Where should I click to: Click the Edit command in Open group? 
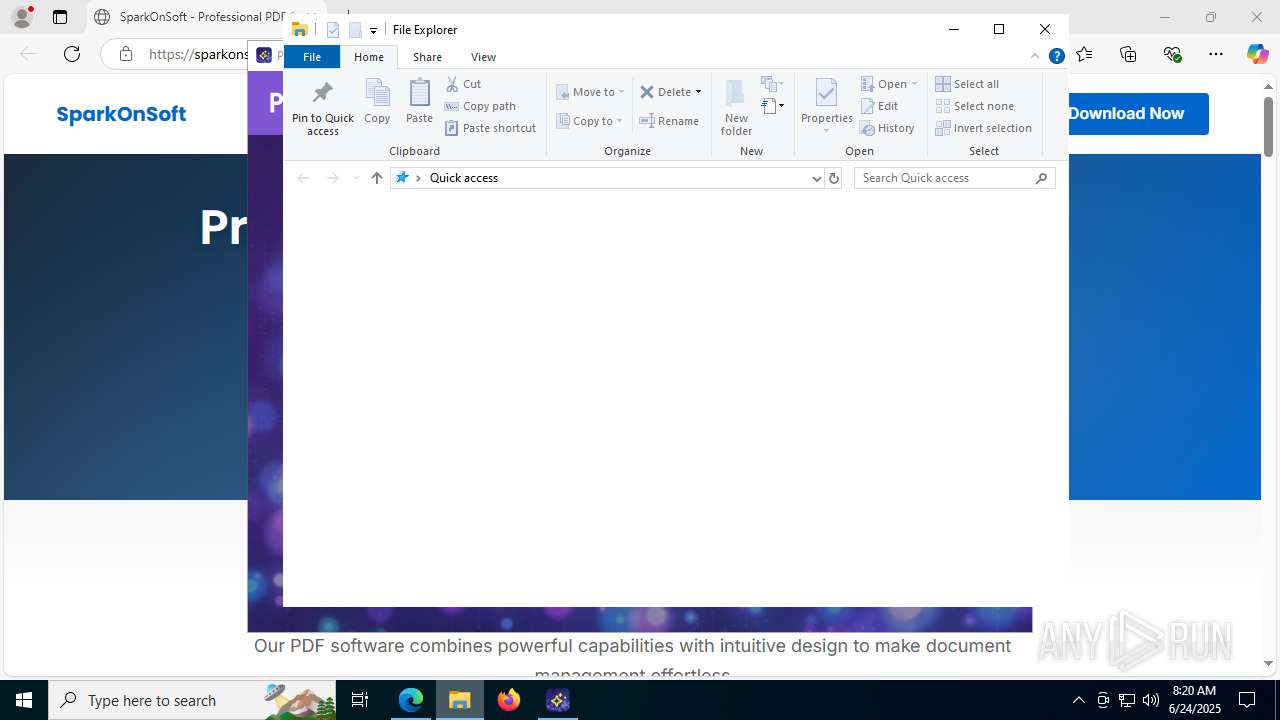tap(879, 106)
